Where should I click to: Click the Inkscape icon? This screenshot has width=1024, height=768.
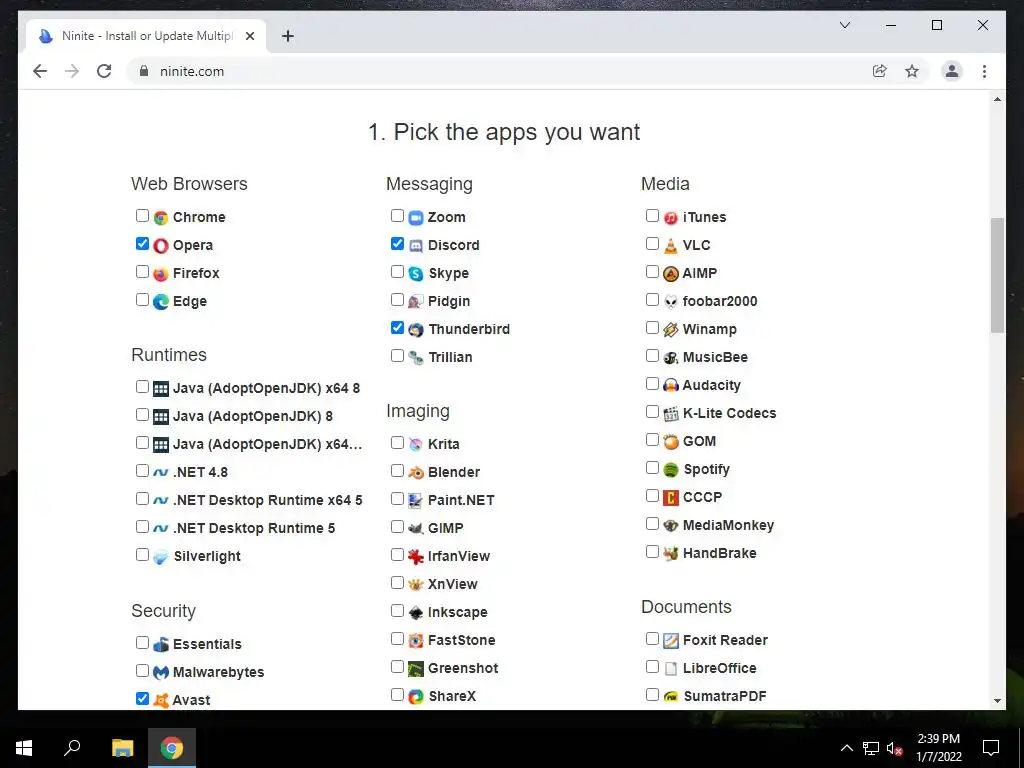coord(416,613)
